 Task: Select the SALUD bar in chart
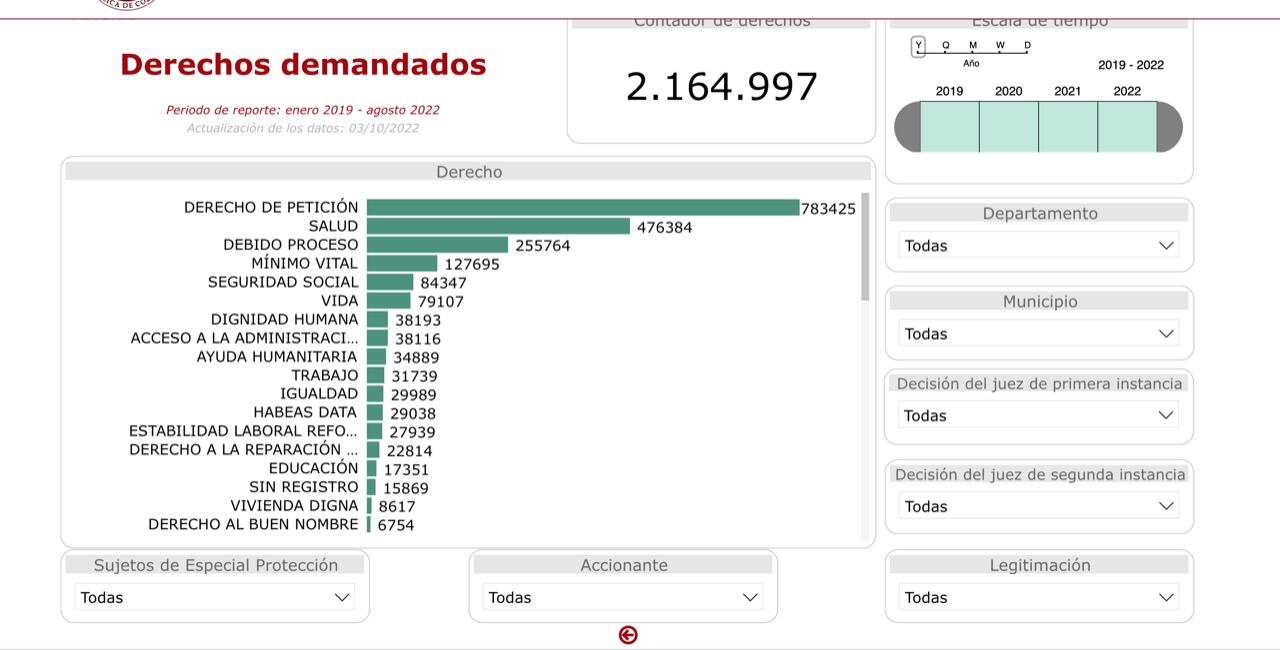(498, 227)
